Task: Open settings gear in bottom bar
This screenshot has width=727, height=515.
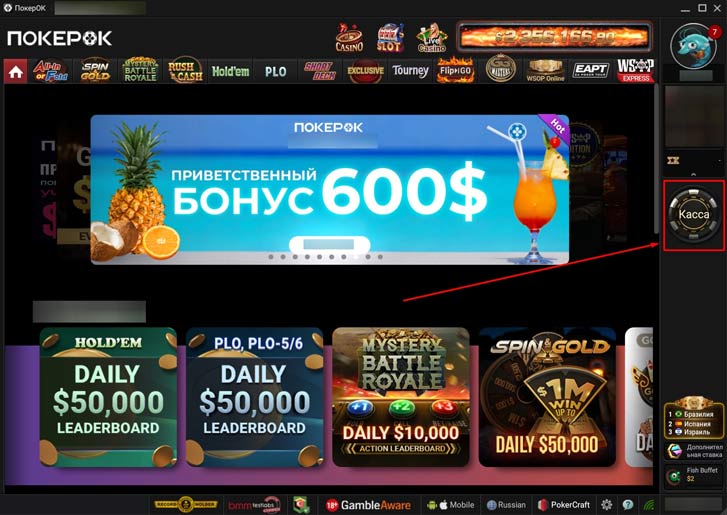Action: click(606, 505)
